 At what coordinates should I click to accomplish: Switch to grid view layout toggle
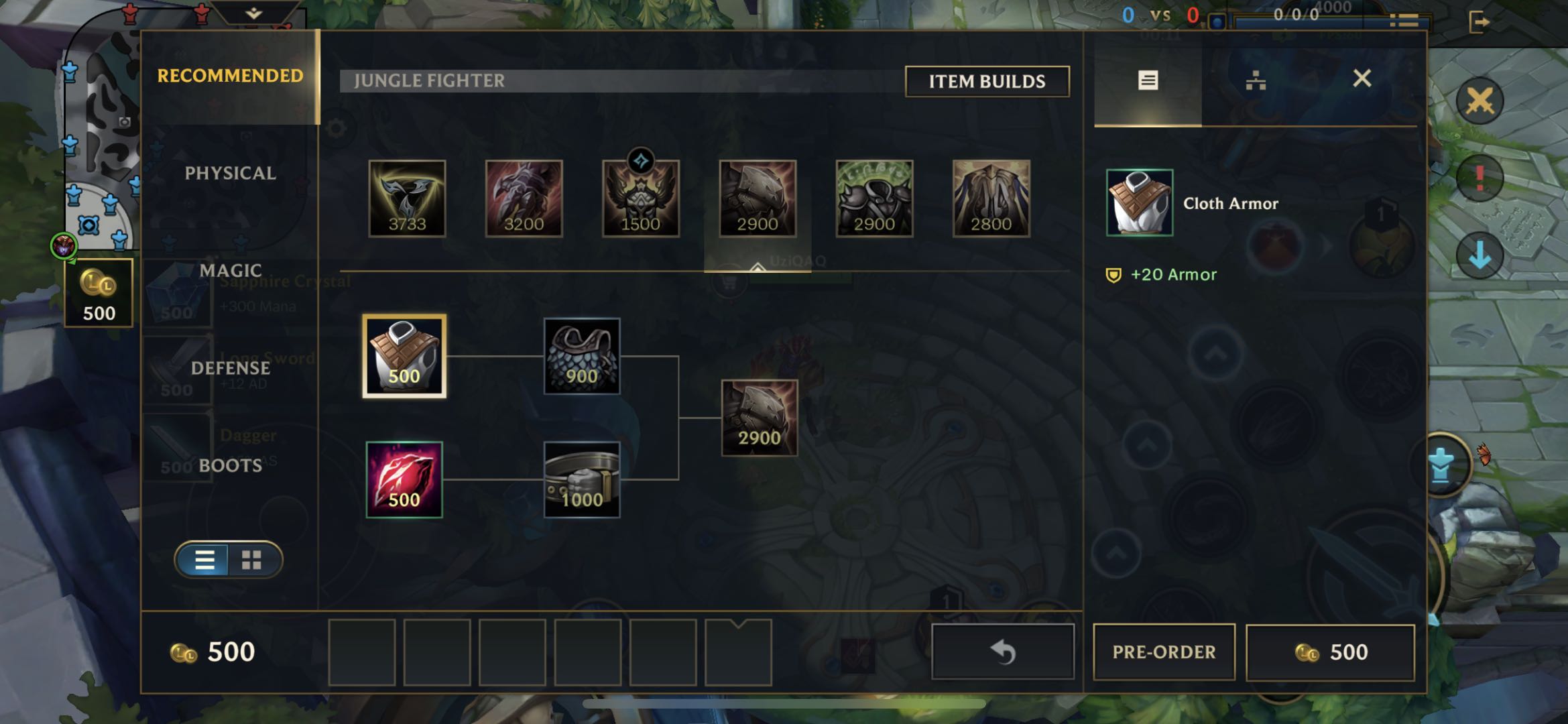click(252, 560)
